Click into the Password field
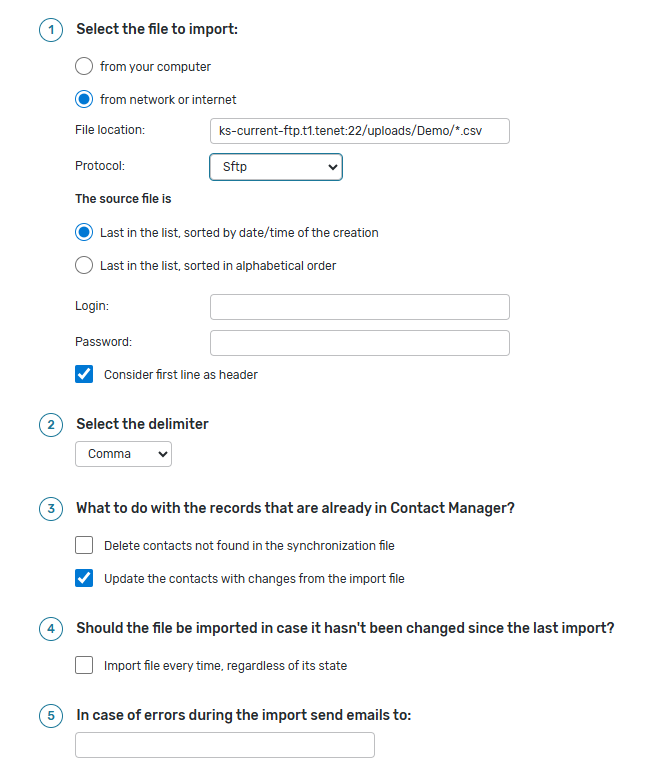This screenshot has height=771, width=657. [x=359, y=343]
